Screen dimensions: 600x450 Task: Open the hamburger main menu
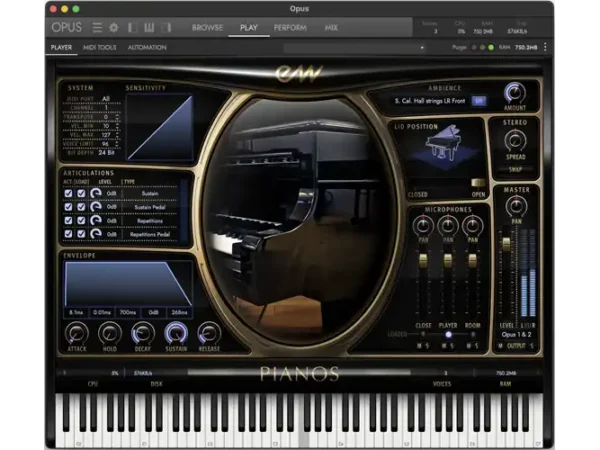[x=97, y=28]
